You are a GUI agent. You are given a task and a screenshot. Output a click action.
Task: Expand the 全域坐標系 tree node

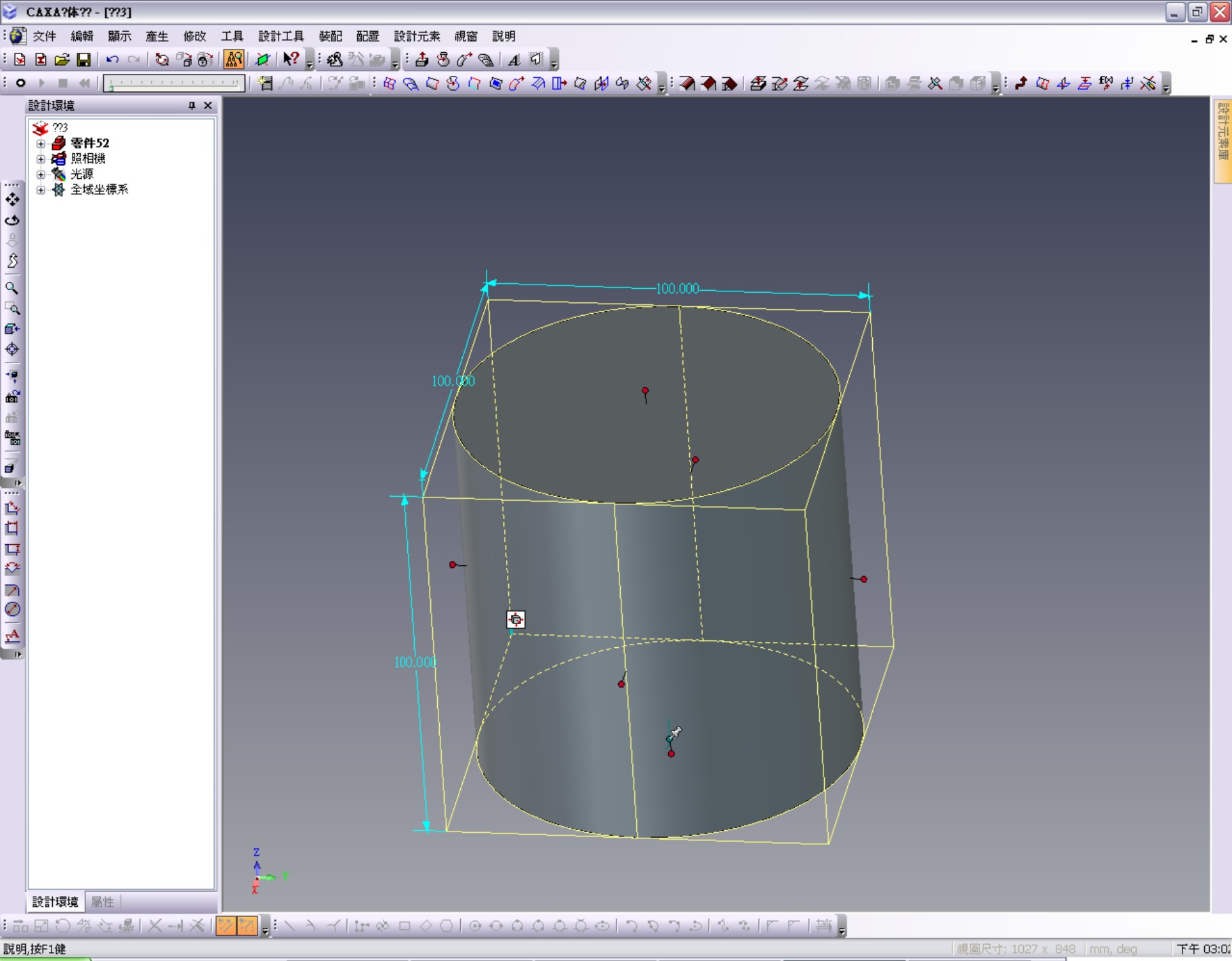tap(41, 190)
